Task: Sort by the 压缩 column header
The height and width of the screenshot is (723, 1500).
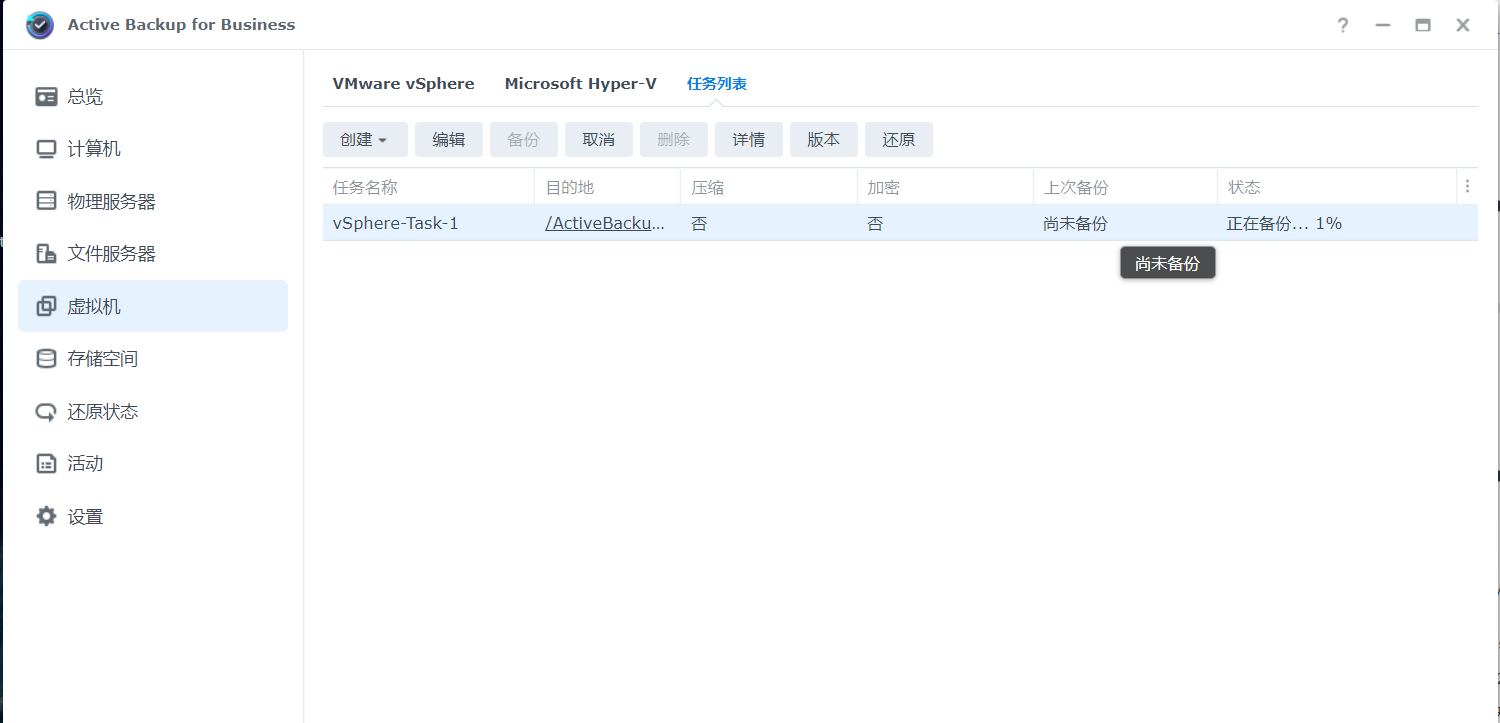Action: (x=769, y=187)
